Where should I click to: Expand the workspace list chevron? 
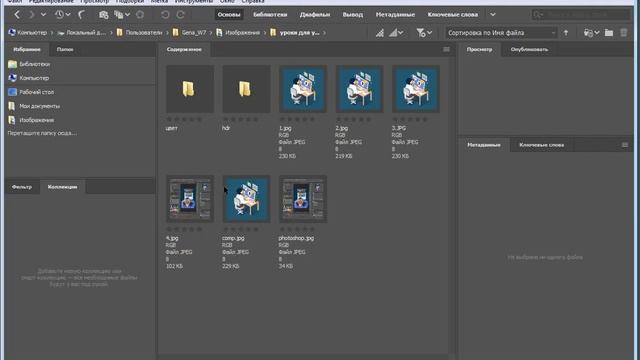493,15
